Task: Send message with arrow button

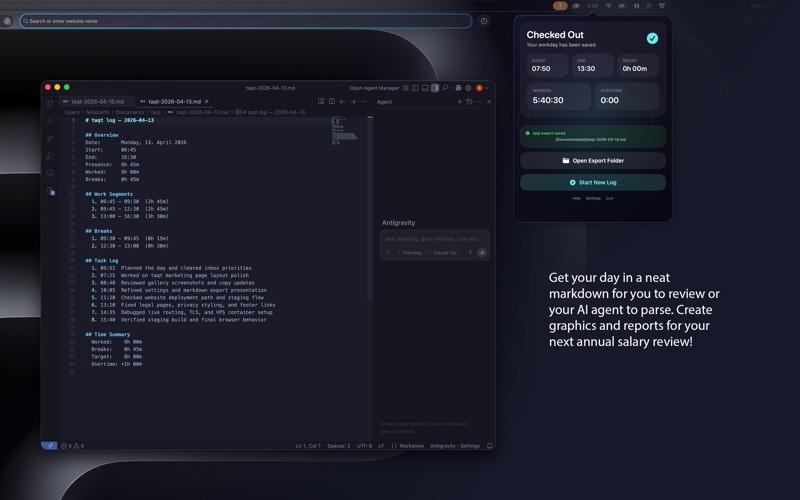Action: pos(481,253)
